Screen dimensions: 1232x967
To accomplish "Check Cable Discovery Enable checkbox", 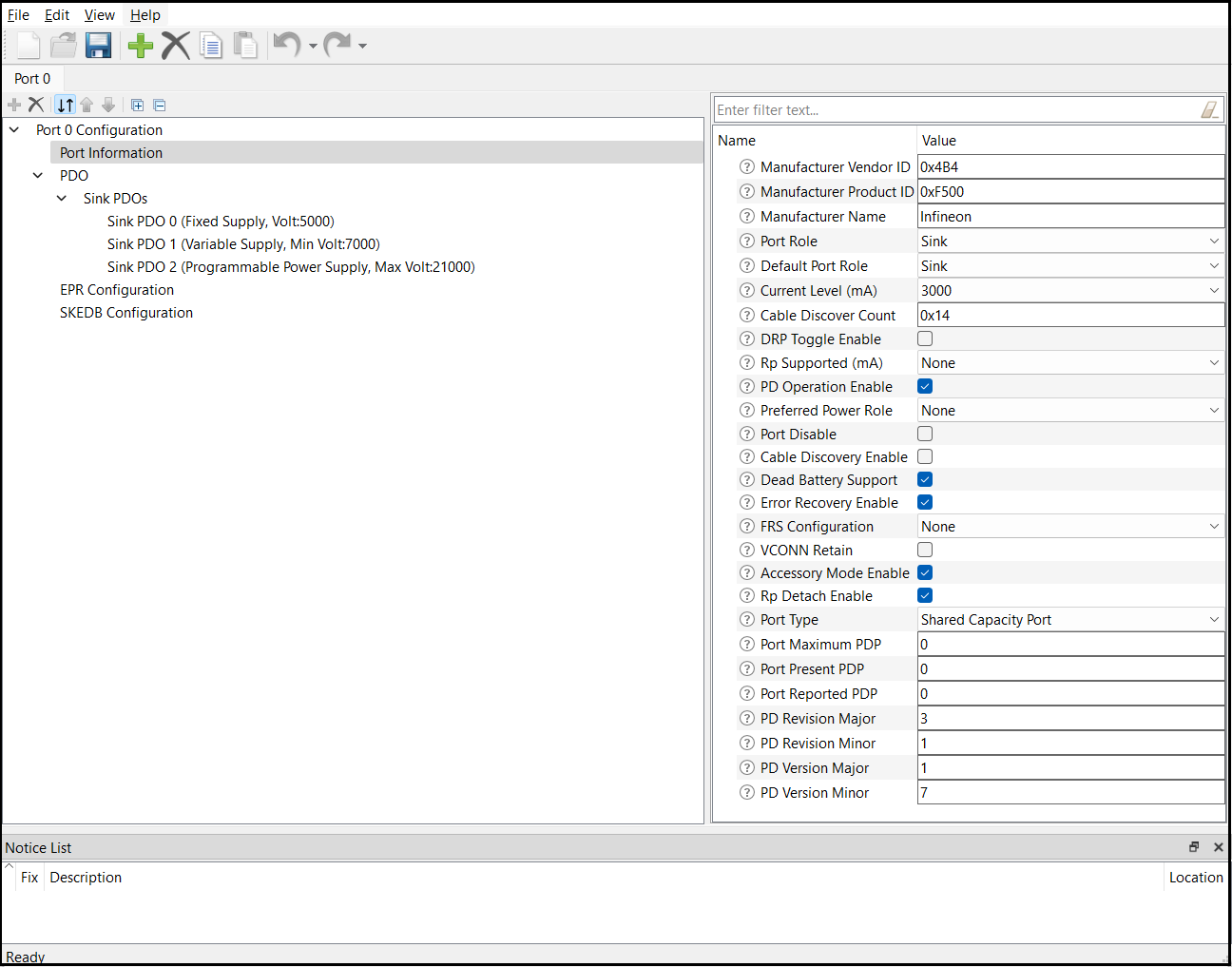I will (x=925, y=456).
